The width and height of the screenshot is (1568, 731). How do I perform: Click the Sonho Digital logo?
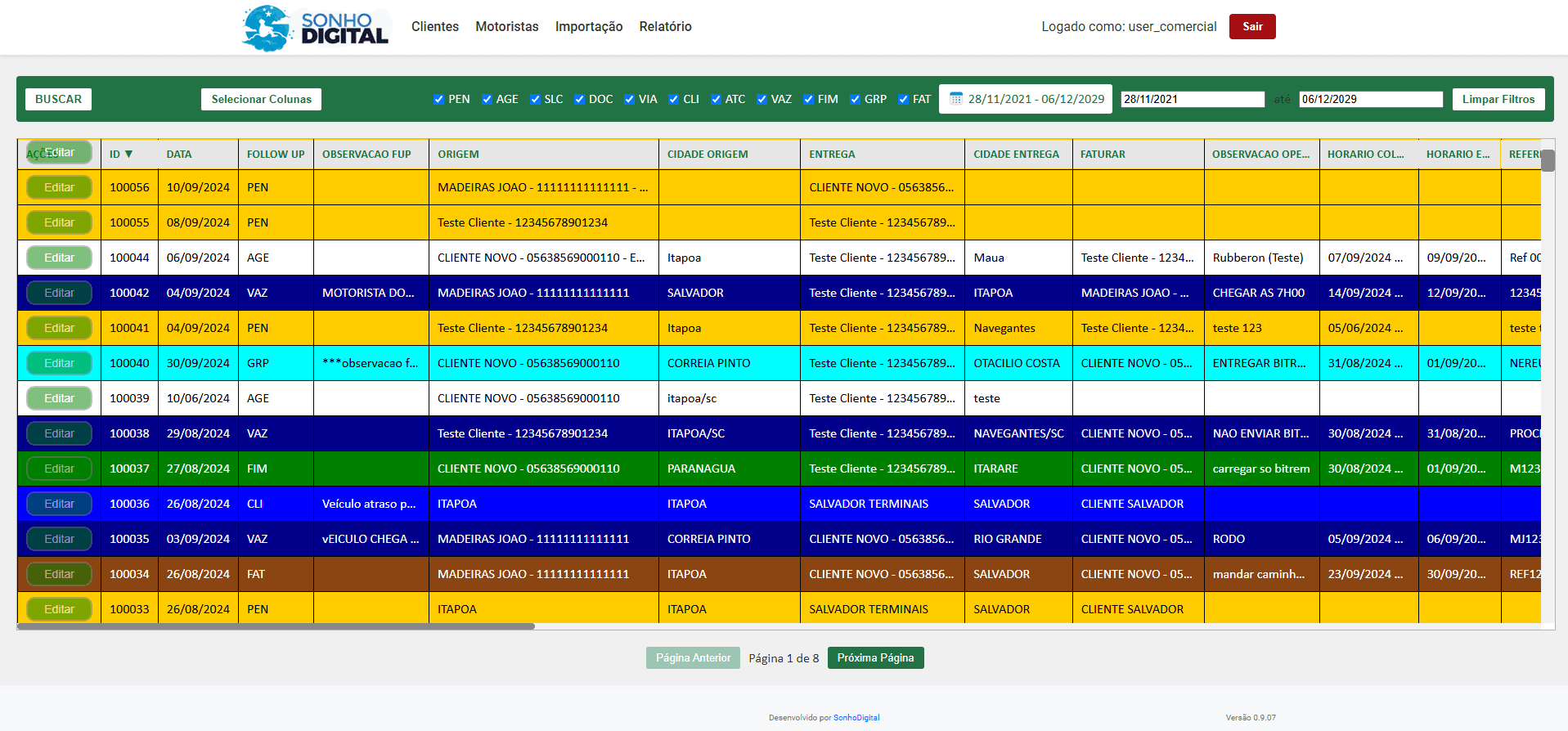[x=316, y=28]
